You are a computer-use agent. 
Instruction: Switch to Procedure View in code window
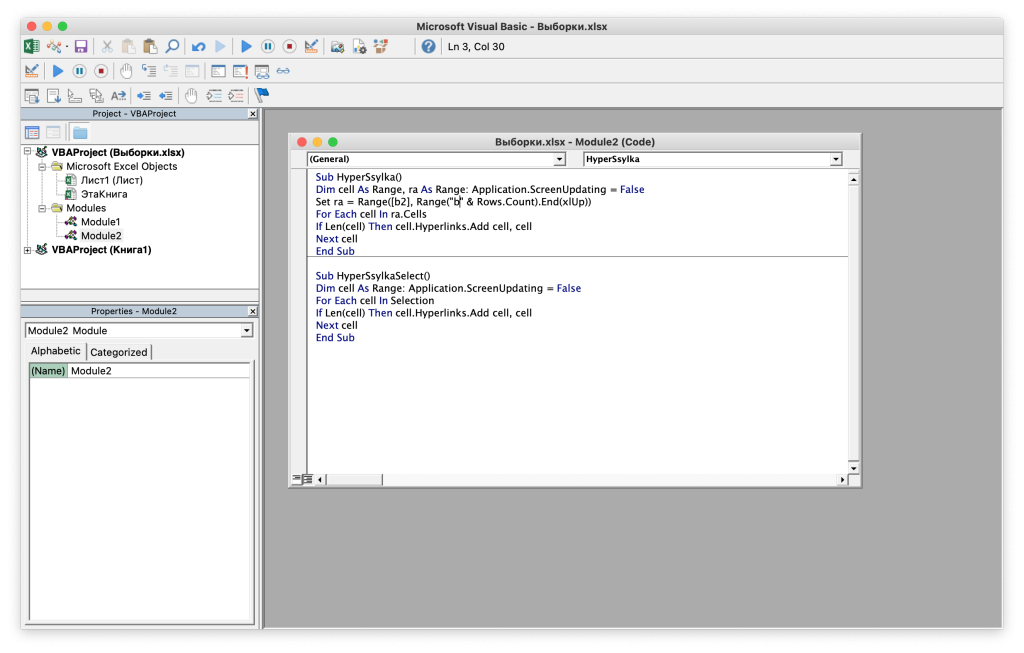(296, 479)
